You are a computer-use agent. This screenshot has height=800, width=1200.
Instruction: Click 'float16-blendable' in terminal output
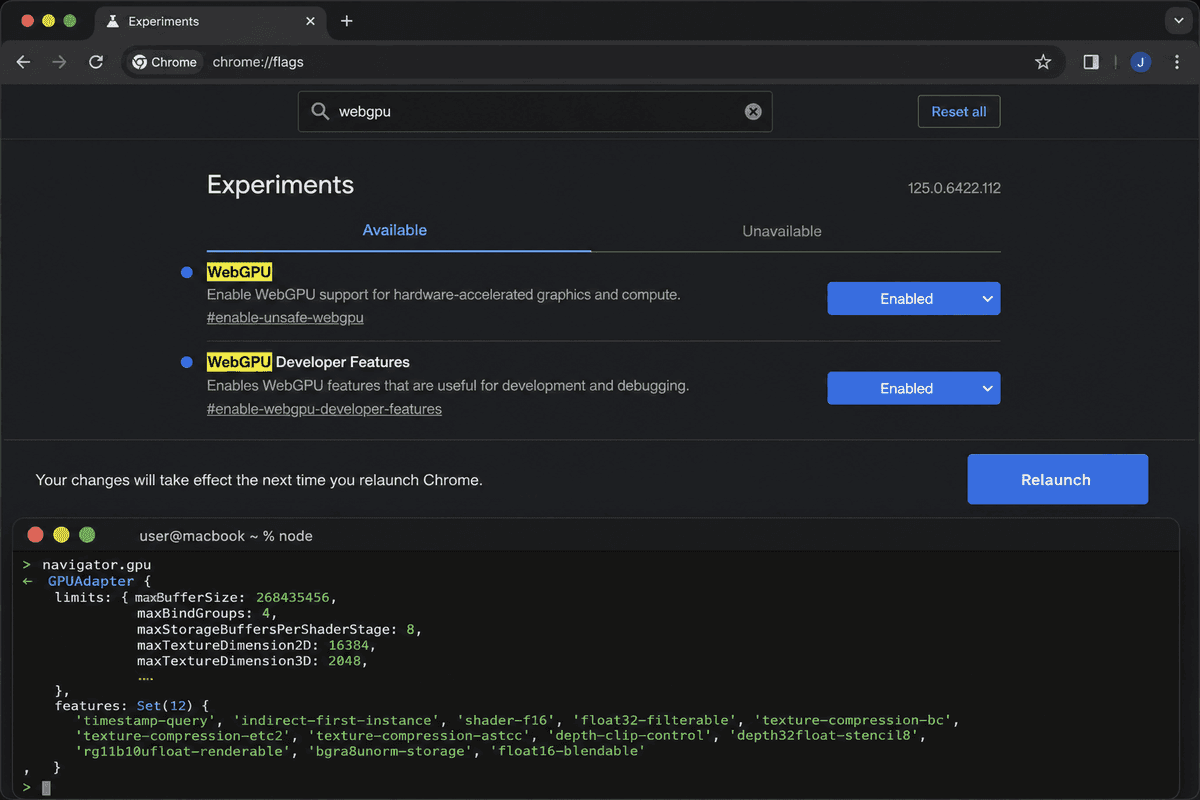[x=567, y=751]
